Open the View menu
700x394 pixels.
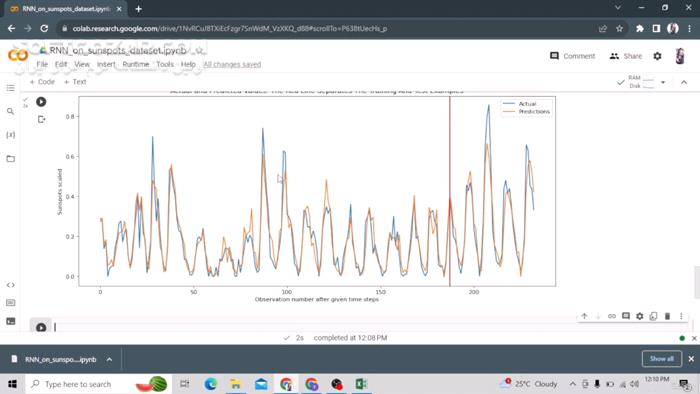click(82, 64)
